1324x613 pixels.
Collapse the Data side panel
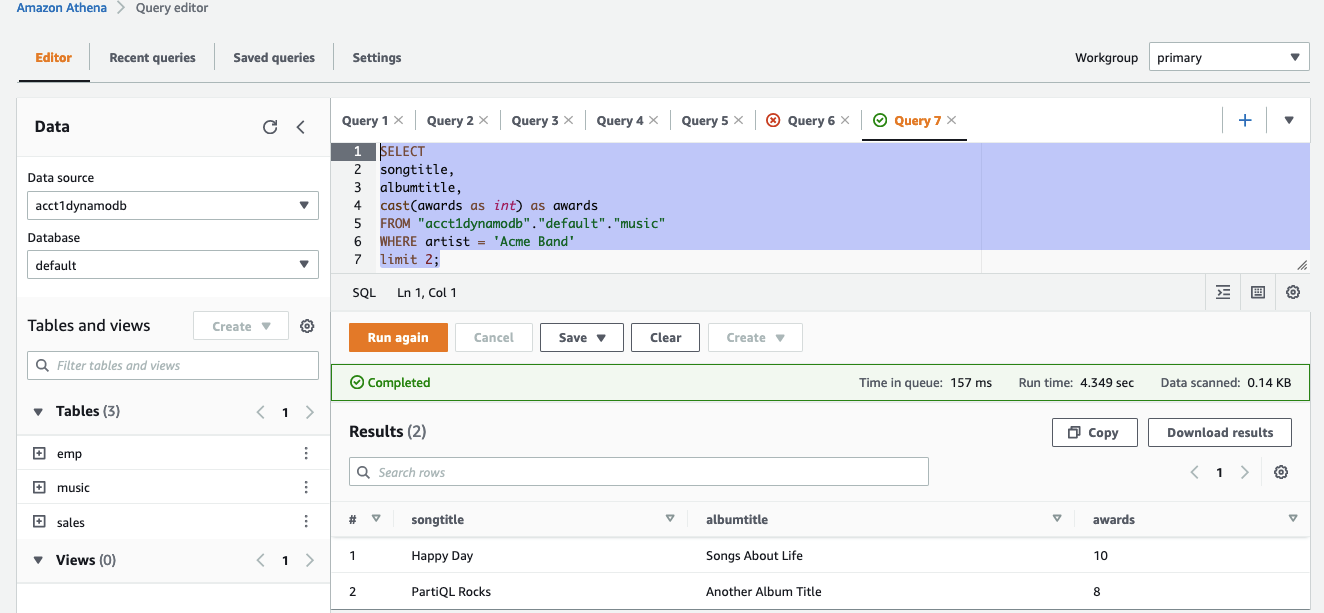[x=301, y=127]
